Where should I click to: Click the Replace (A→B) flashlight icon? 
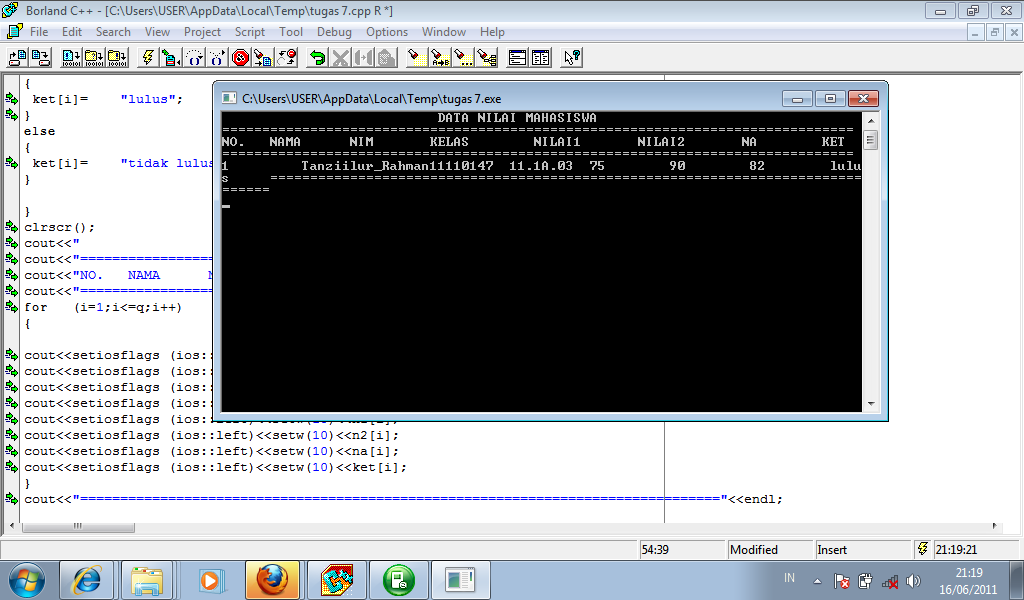coord(440,57)
